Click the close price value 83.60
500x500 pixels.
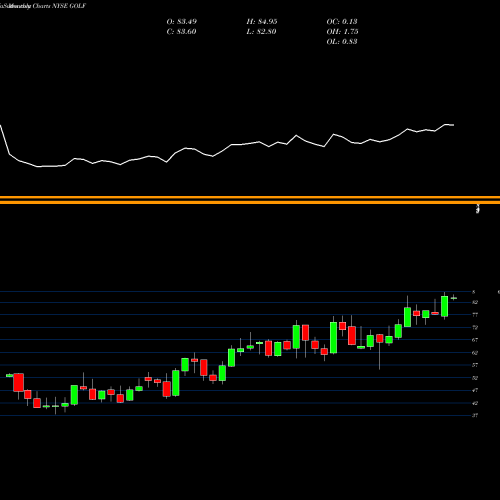coord(181,32)
